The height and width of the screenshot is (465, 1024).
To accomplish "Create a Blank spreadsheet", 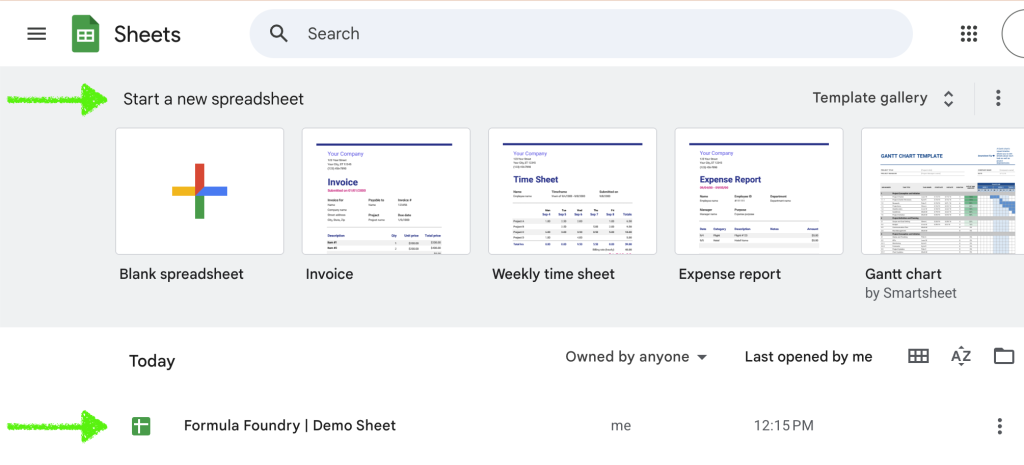I will click(x=200, y=191).
